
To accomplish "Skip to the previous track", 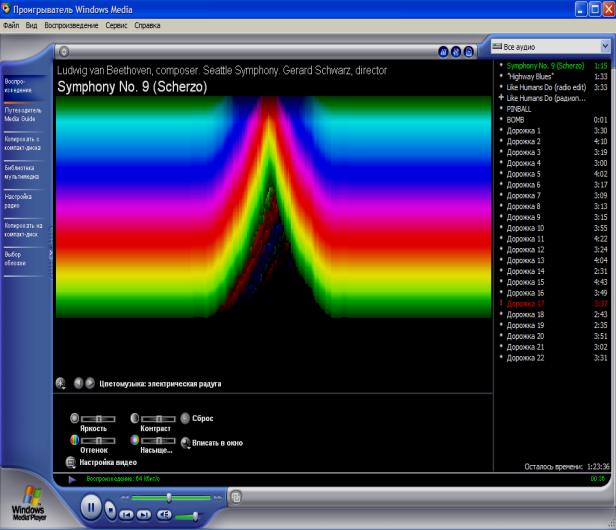I will click(126, 514).
